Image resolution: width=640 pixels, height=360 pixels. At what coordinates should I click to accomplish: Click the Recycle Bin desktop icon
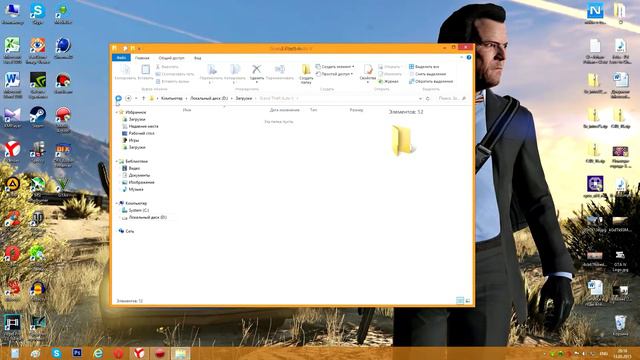(x=620, y=325)
